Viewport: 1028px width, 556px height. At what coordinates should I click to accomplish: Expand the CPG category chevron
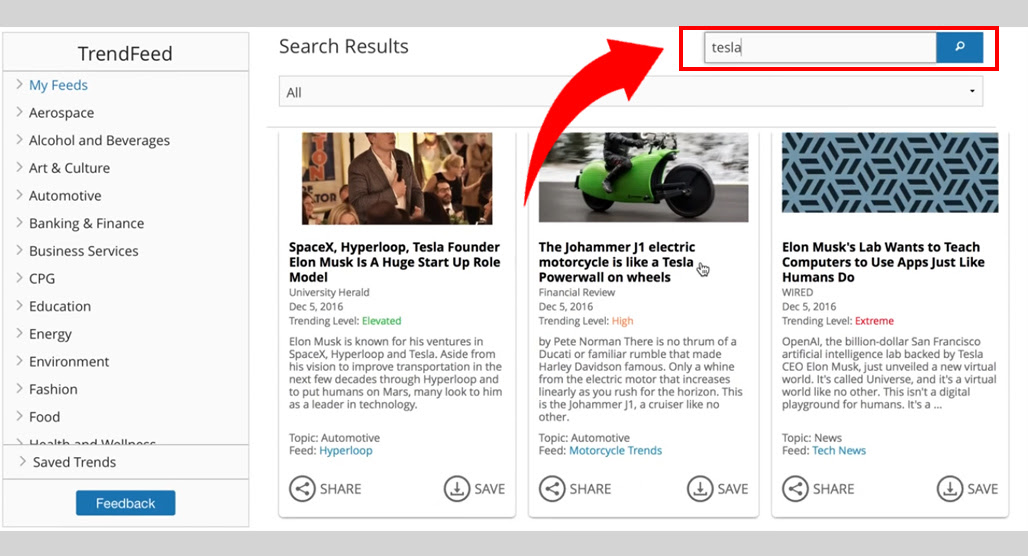click(x=19, y=277)
